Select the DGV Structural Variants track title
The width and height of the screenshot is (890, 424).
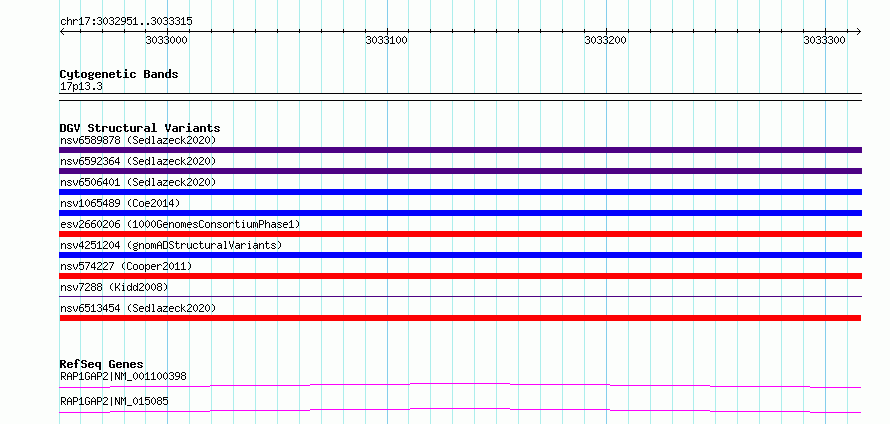coord(140,128)
